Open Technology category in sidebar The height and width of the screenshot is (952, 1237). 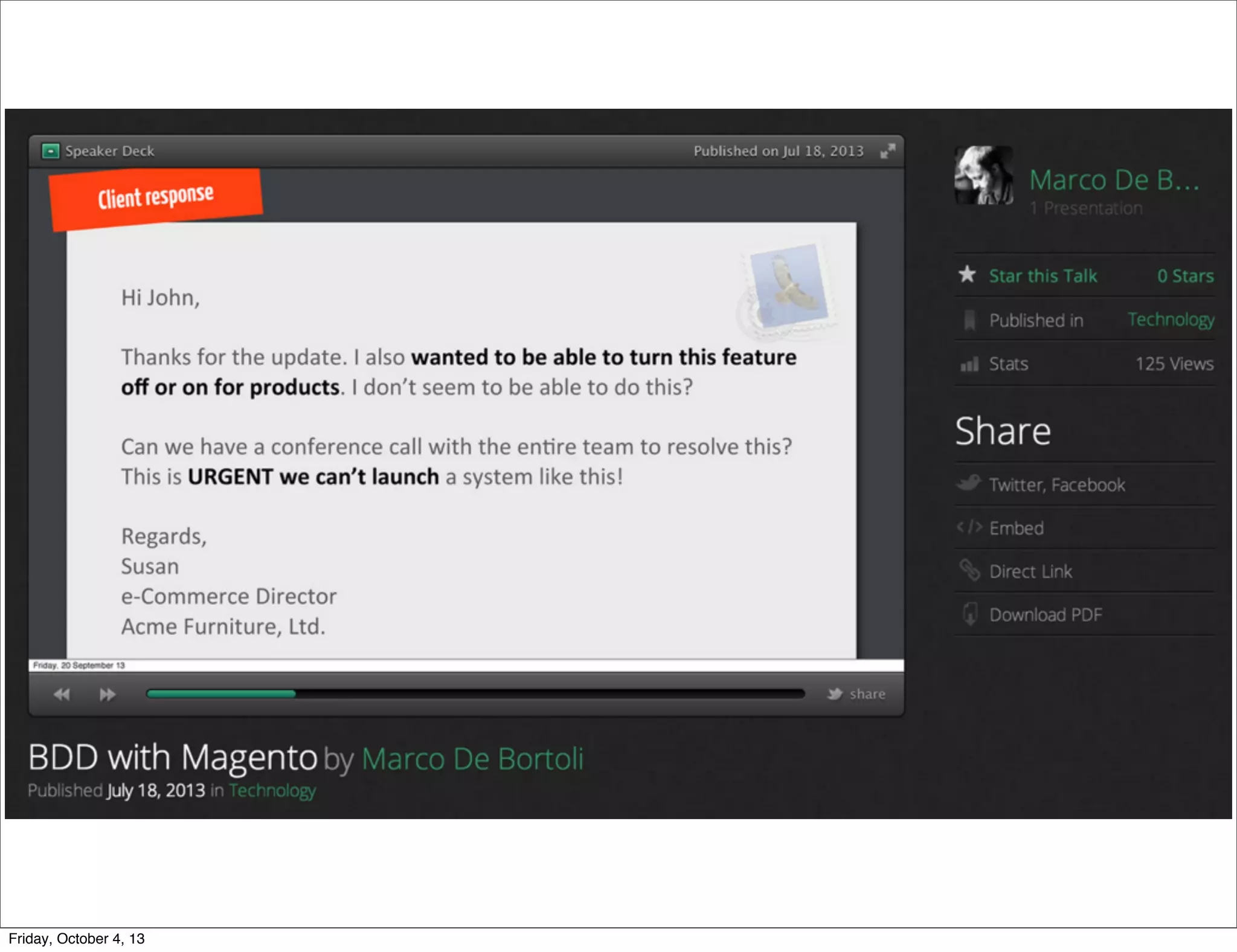(x=1171, y=320)
